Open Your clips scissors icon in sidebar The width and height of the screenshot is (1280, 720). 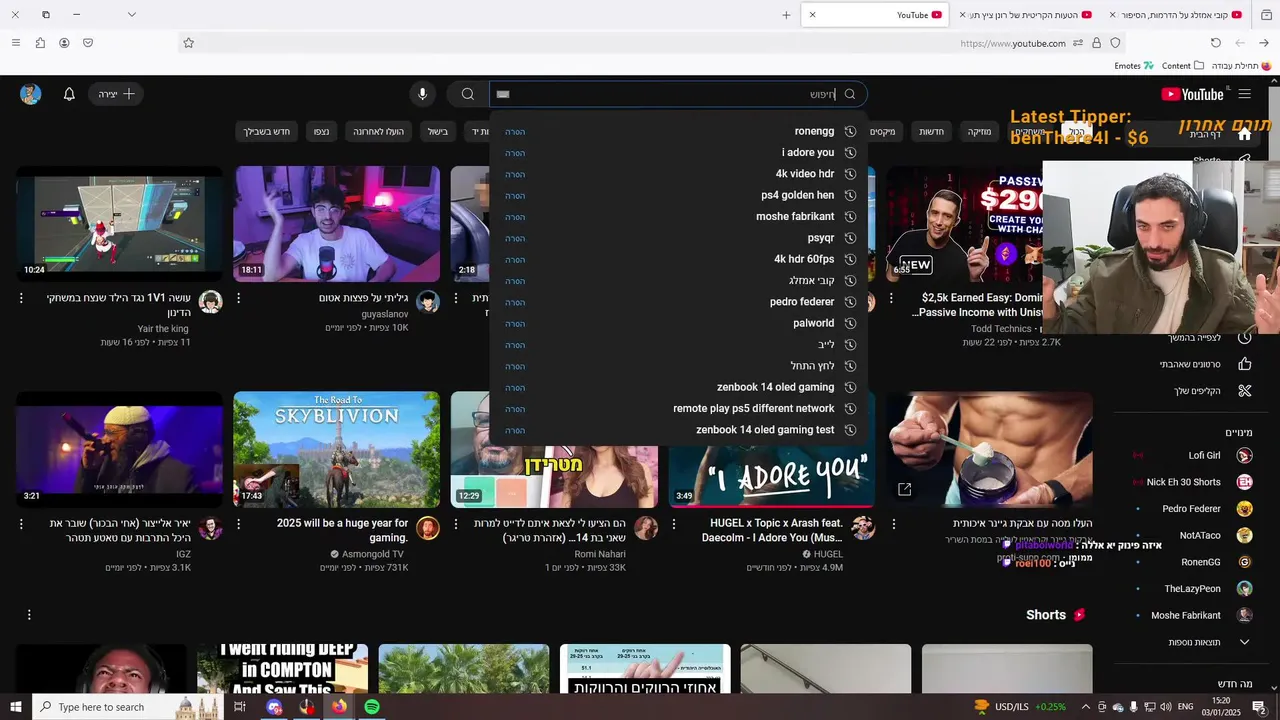(1245, 390)
